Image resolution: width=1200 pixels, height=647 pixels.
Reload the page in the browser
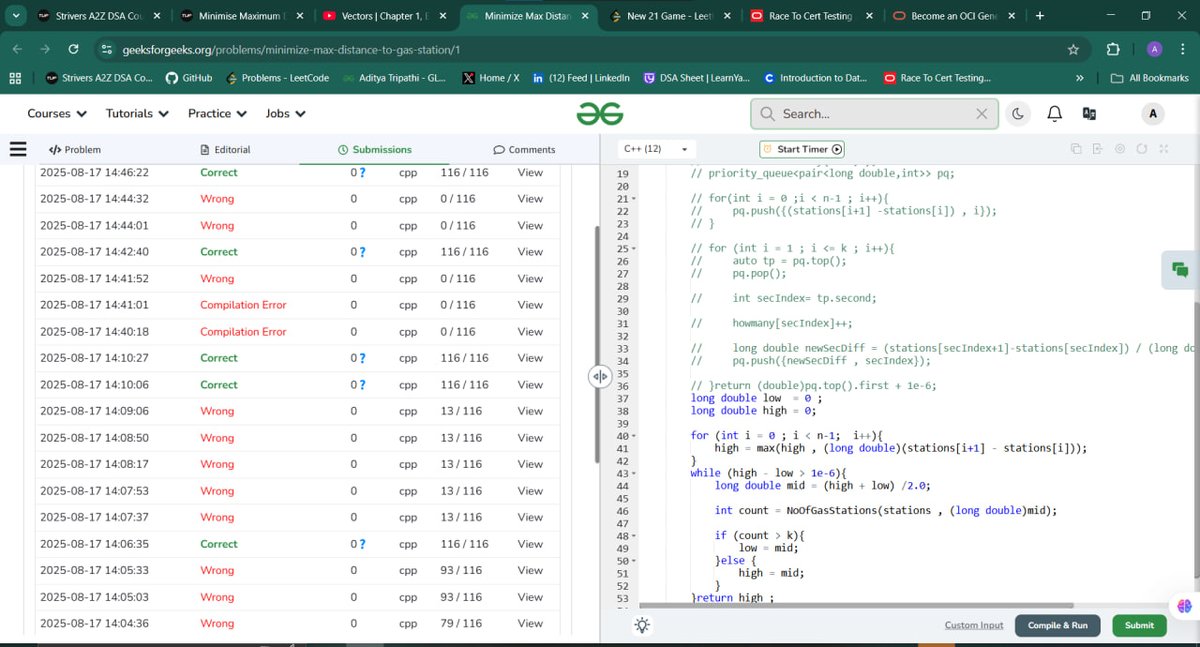tap(73, 49)
